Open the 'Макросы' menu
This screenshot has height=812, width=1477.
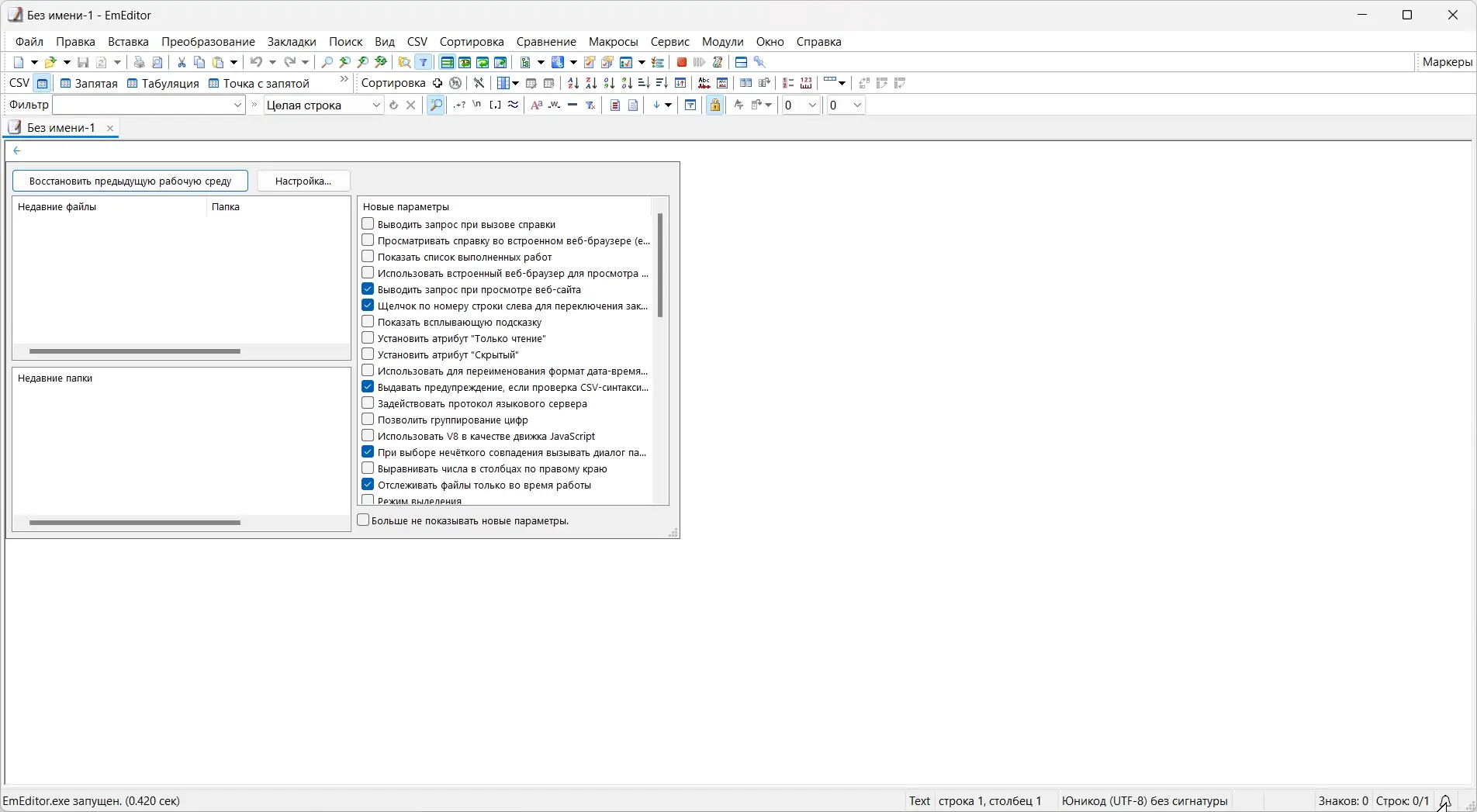coord(612,42)
